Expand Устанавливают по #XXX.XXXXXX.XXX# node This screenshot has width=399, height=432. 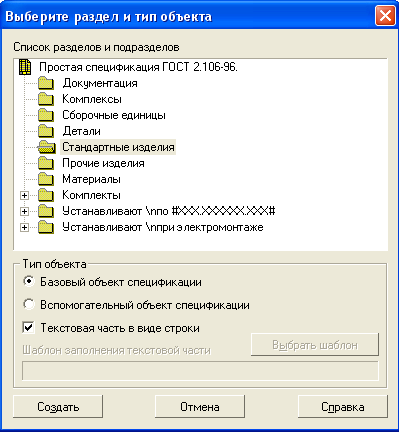coord(24,211)
